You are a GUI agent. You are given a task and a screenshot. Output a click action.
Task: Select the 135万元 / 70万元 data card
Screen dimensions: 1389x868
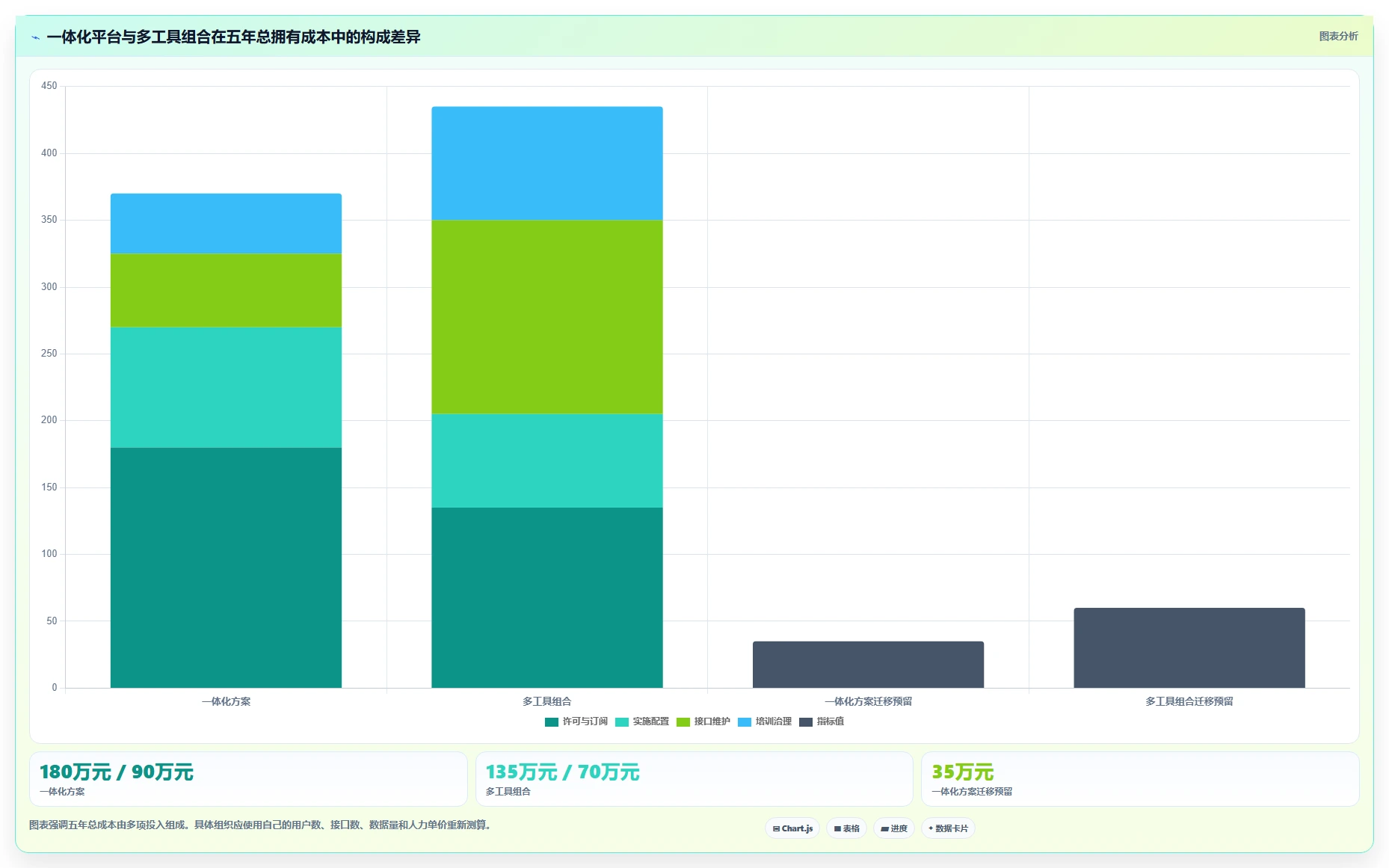694,779
